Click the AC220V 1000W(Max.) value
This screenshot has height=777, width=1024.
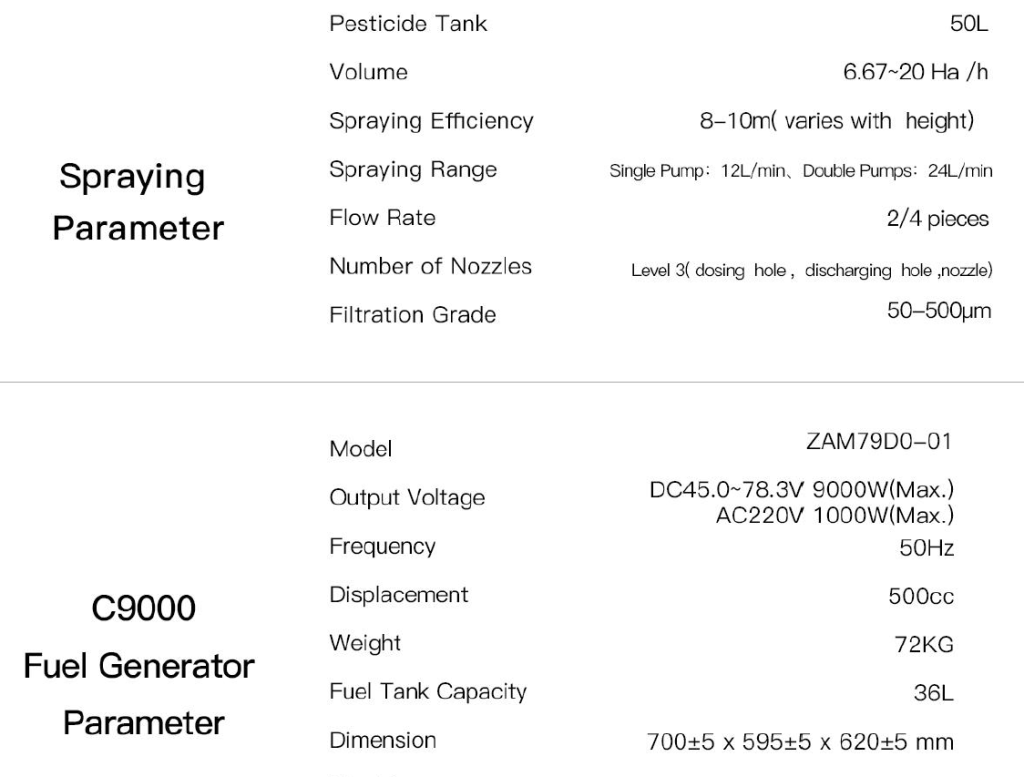[834, 516]
